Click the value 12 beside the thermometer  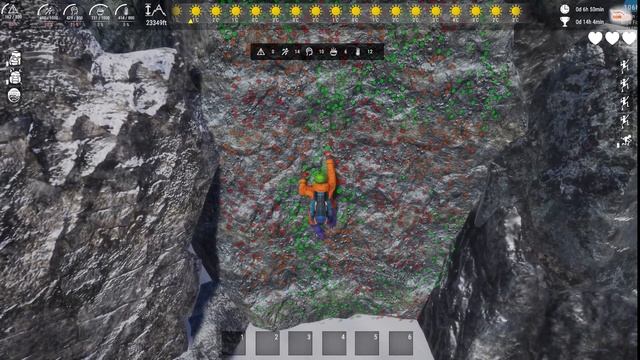coord(370,52)
